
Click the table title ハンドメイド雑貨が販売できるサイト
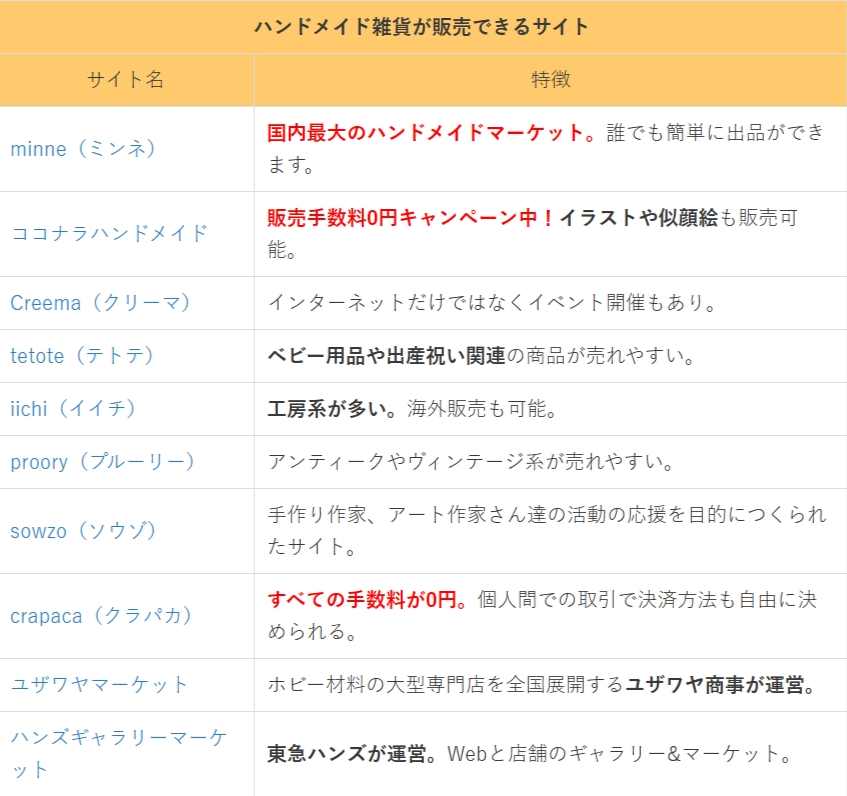[x=422, y=26]
